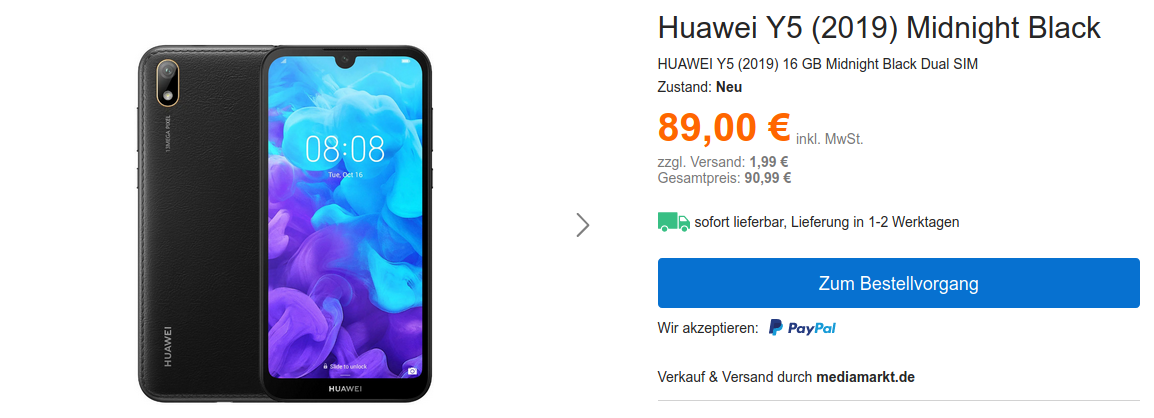
Task: Click the inkl. MwSt. tax note
Action: coord(829,138)
